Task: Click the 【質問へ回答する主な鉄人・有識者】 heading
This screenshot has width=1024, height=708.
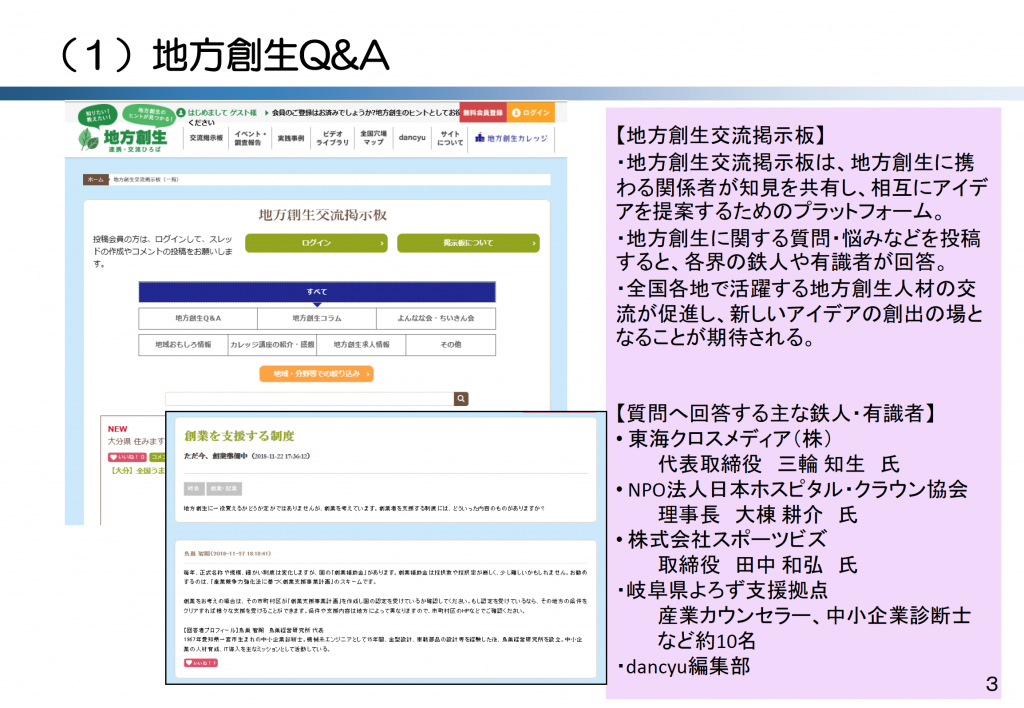Action: [776, 413]
